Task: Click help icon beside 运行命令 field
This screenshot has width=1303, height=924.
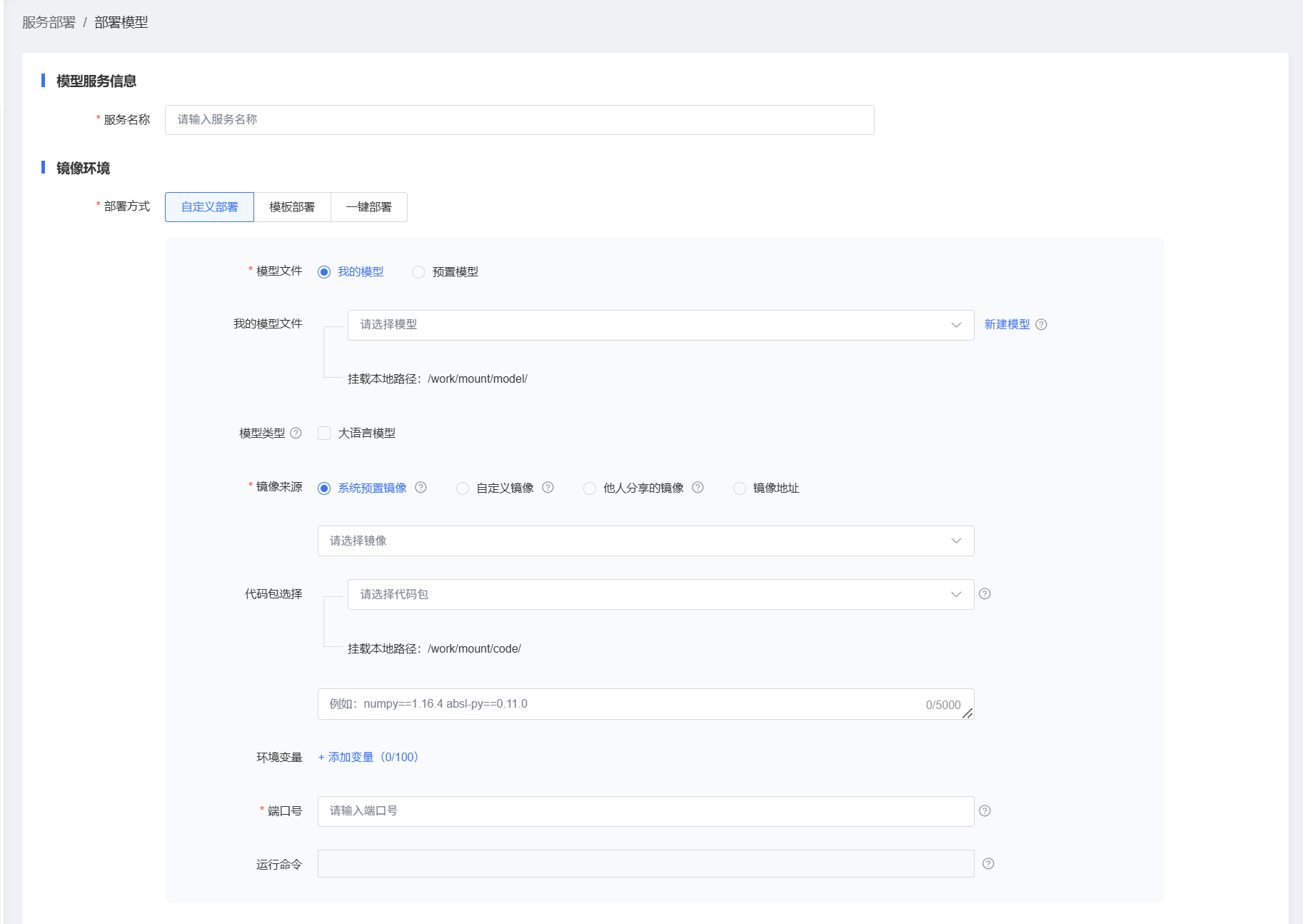Action: pyautogui.click(x=988, y=864)
